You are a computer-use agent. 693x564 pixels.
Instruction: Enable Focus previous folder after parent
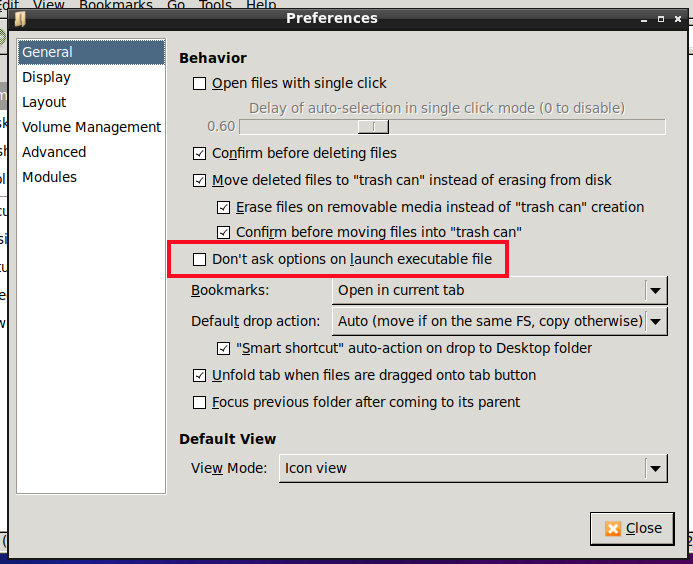tap(199, 403)
